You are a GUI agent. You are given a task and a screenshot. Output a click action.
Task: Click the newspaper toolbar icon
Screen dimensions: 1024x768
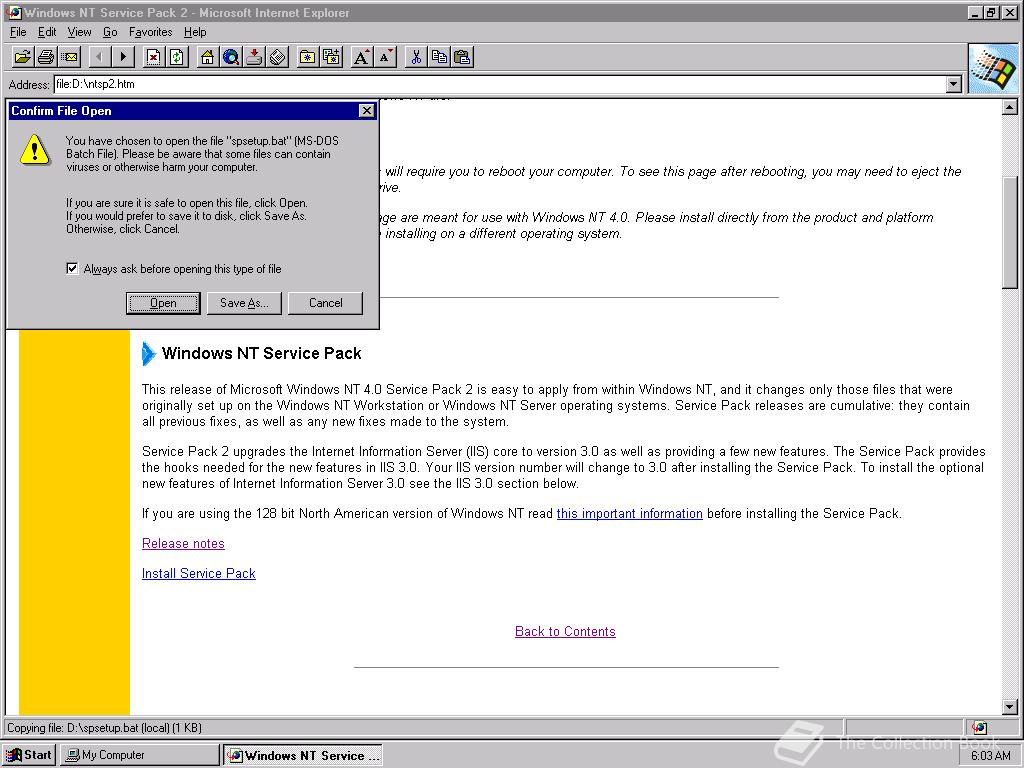(x=278, y=57)
